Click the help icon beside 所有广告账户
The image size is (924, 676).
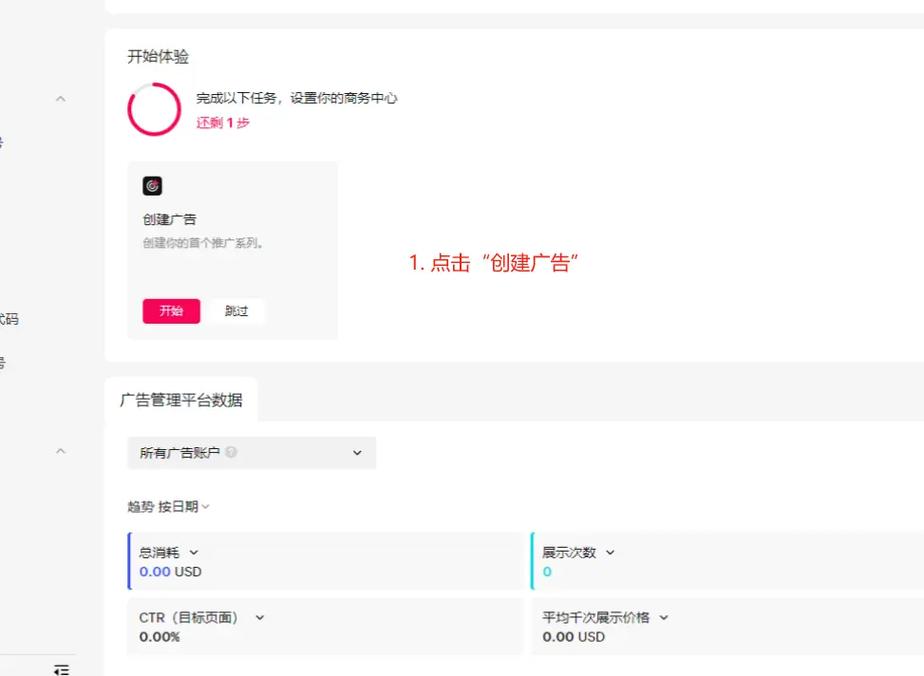(x=231, y=452)
